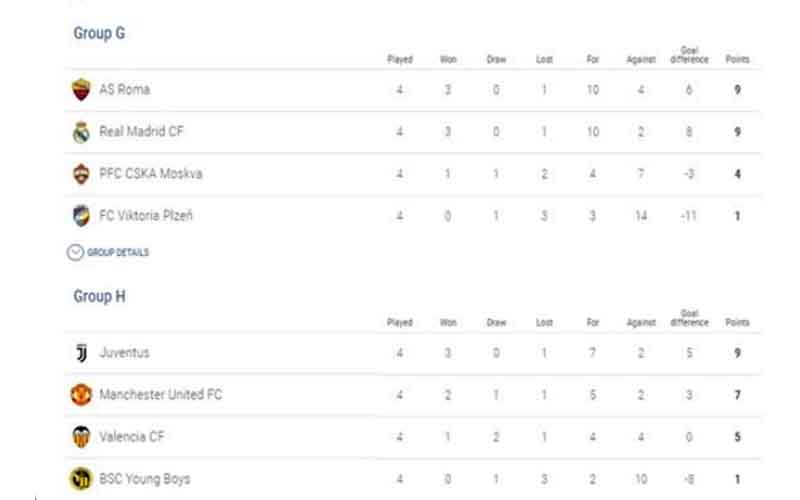Click the Group G heading

[99, 33]
